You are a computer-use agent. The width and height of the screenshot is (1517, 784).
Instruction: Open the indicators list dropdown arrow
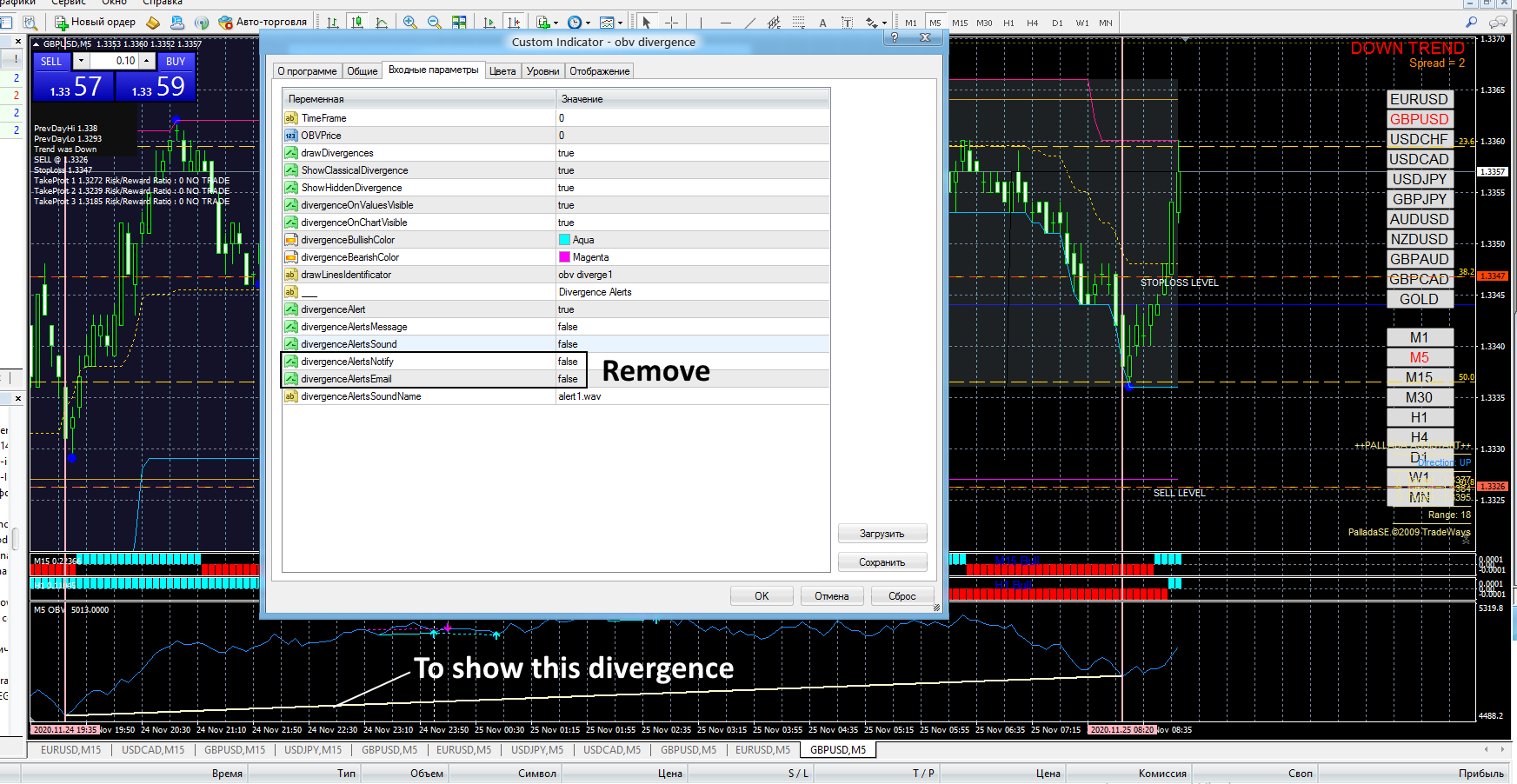tap(556, 23)
